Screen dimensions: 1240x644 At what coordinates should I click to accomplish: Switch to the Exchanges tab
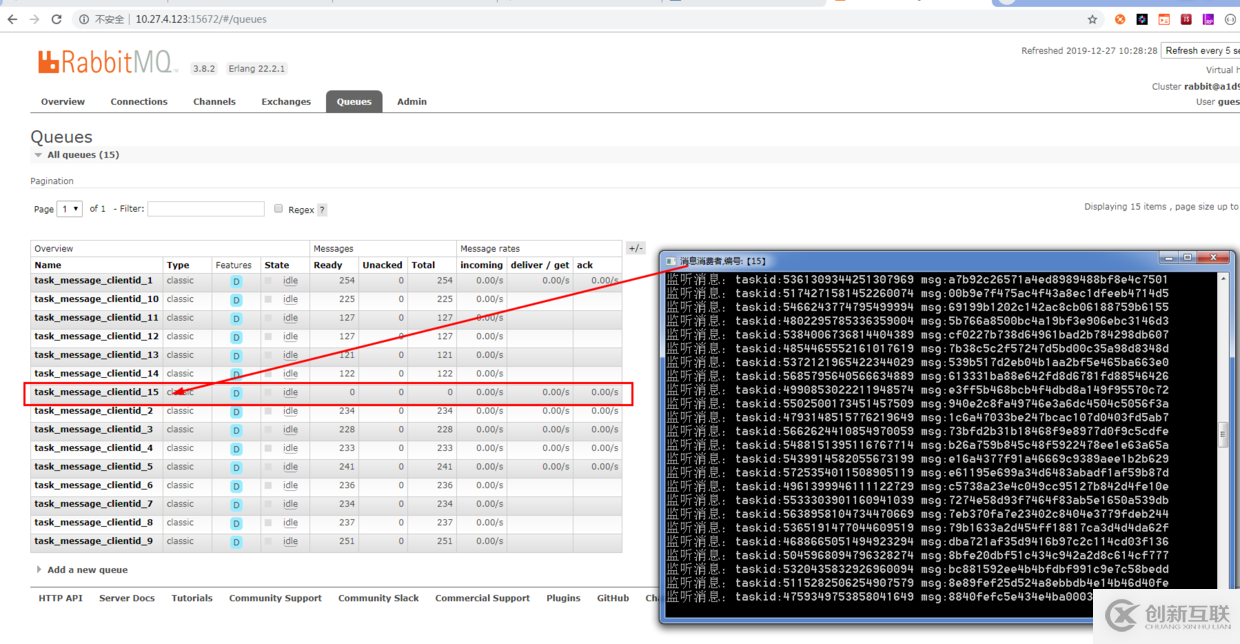(x=286, y=102)
